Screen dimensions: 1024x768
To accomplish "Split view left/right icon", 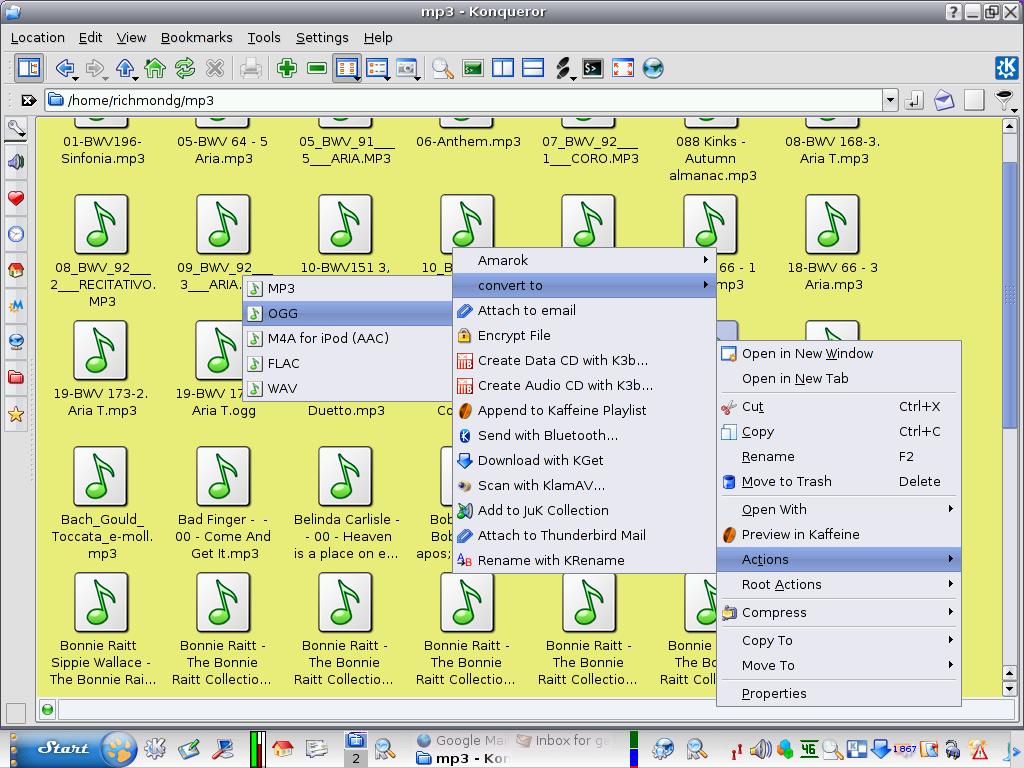I will tap(503, 68).
